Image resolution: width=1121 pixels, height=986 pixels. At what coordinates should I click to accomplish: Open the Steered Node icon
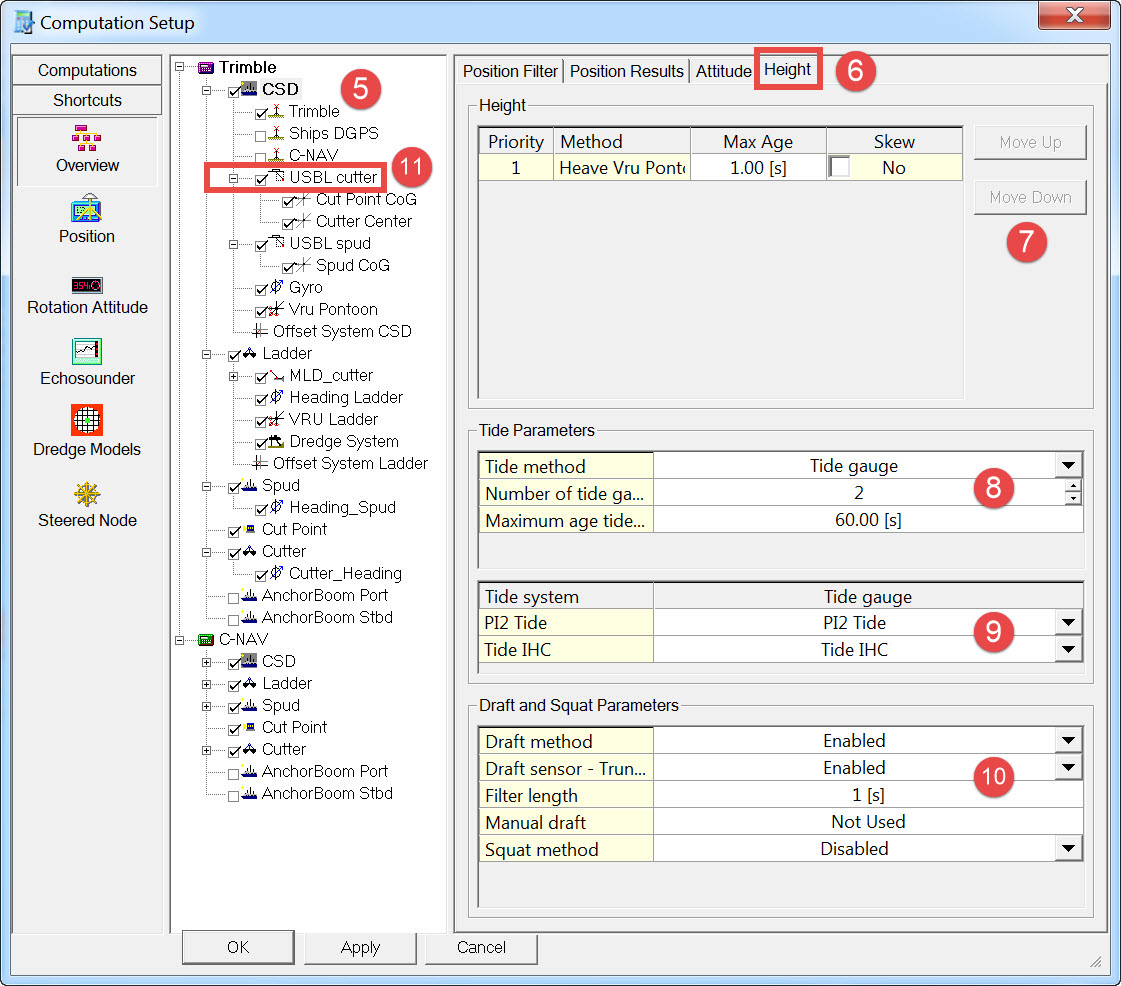pos(87,494)
